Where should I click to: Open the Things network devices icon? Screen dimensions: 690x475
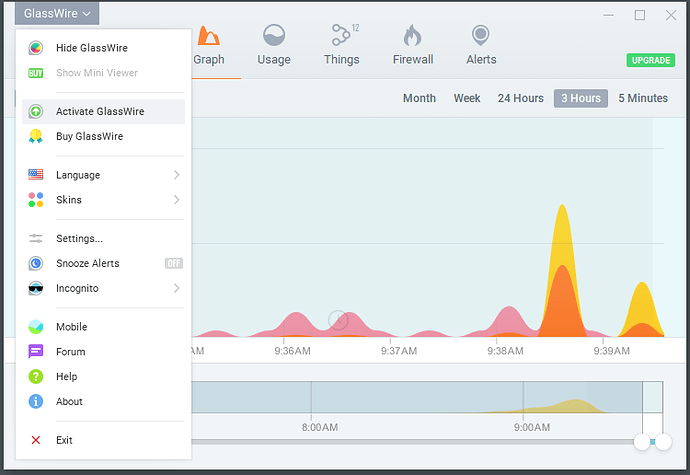click(x=341, y=36)
